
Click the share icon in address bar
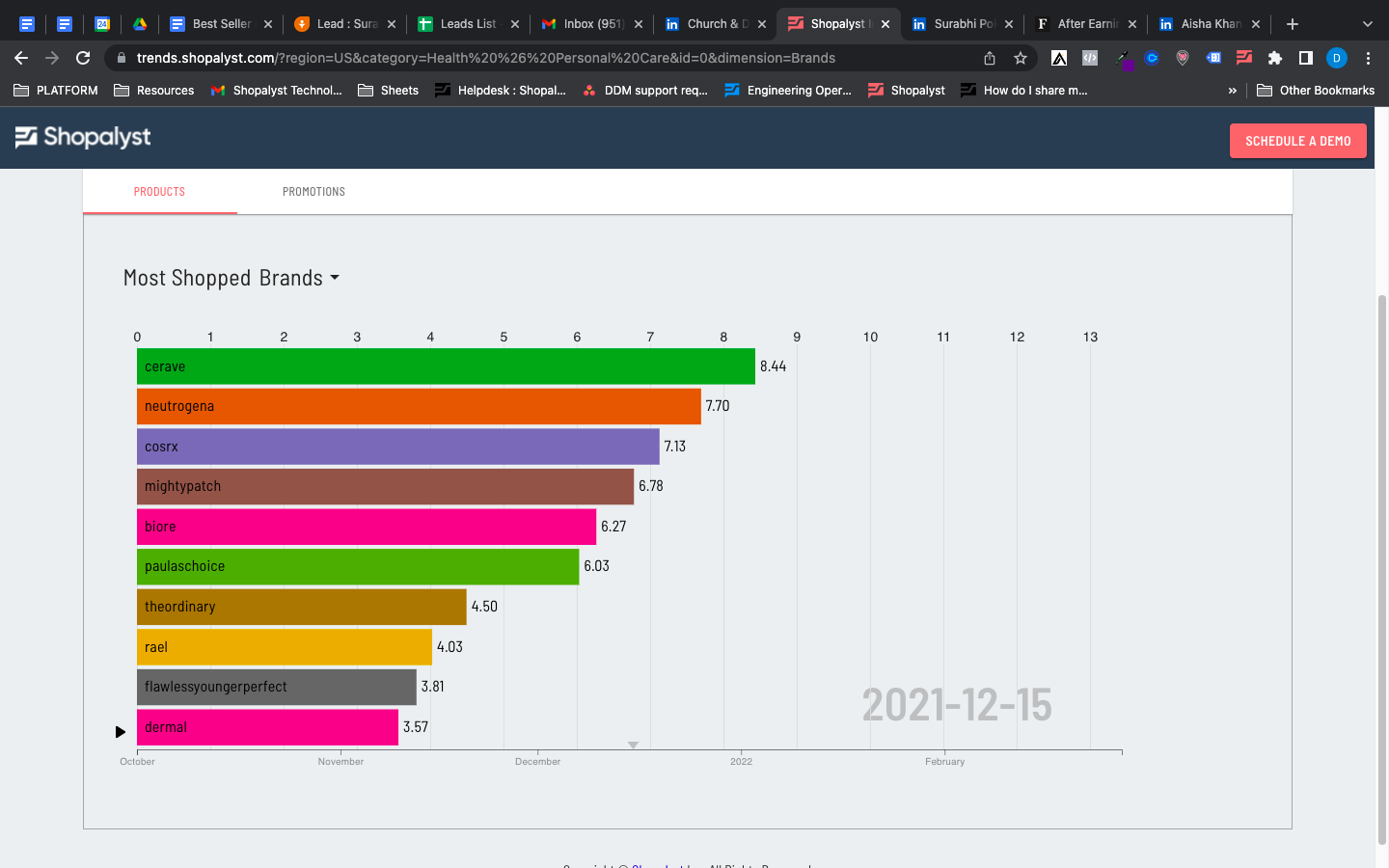pyautogui.click(x=990, y=58)
